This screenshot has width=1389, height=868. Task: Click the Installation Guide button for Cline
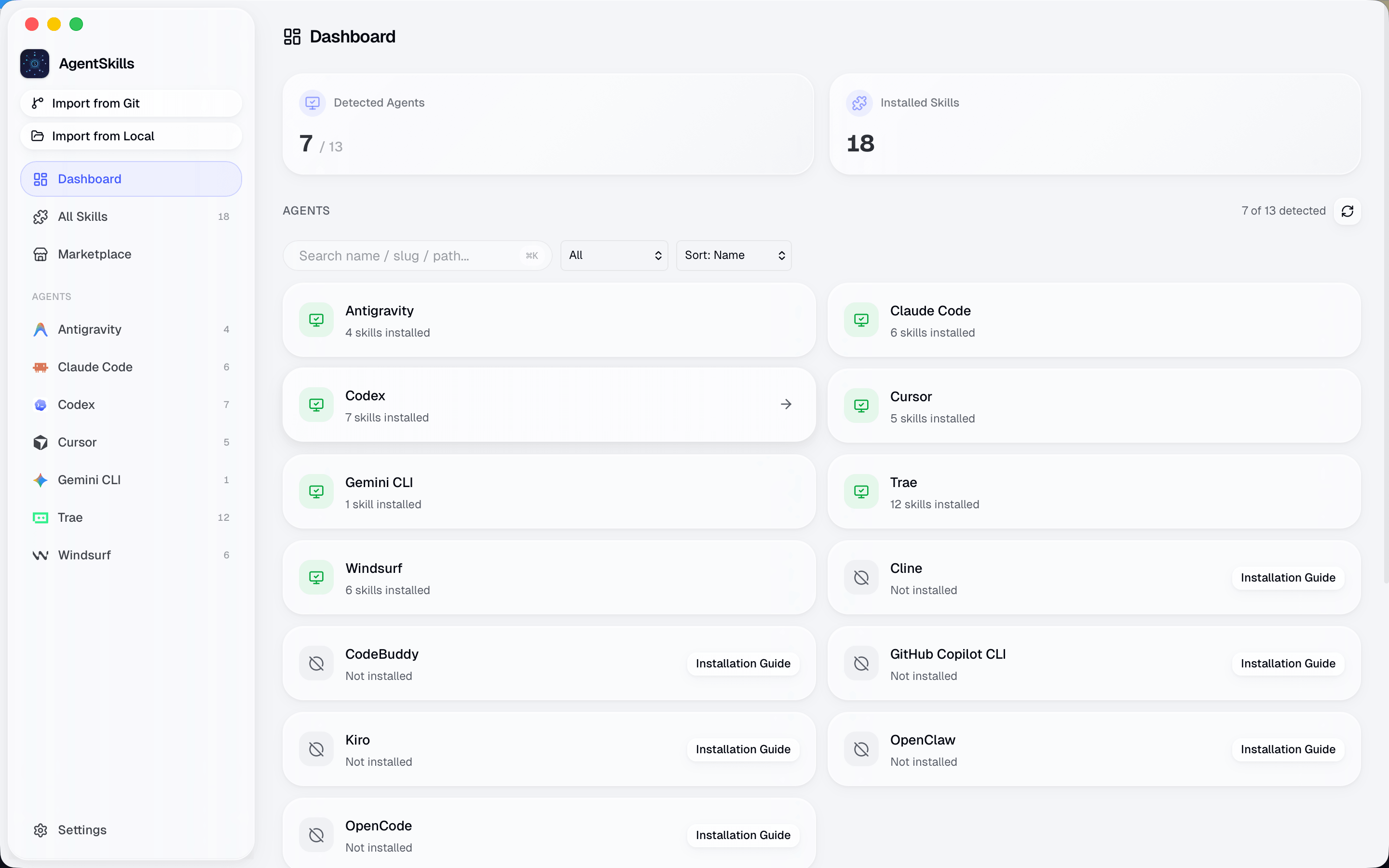click(x=1287, y=577)
